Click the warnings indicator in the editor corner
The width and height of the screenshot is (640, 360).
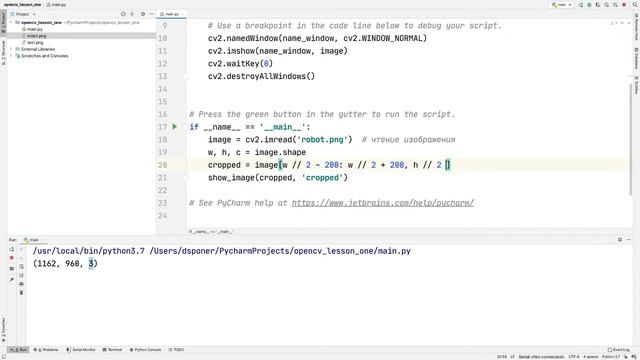(614, 23)
